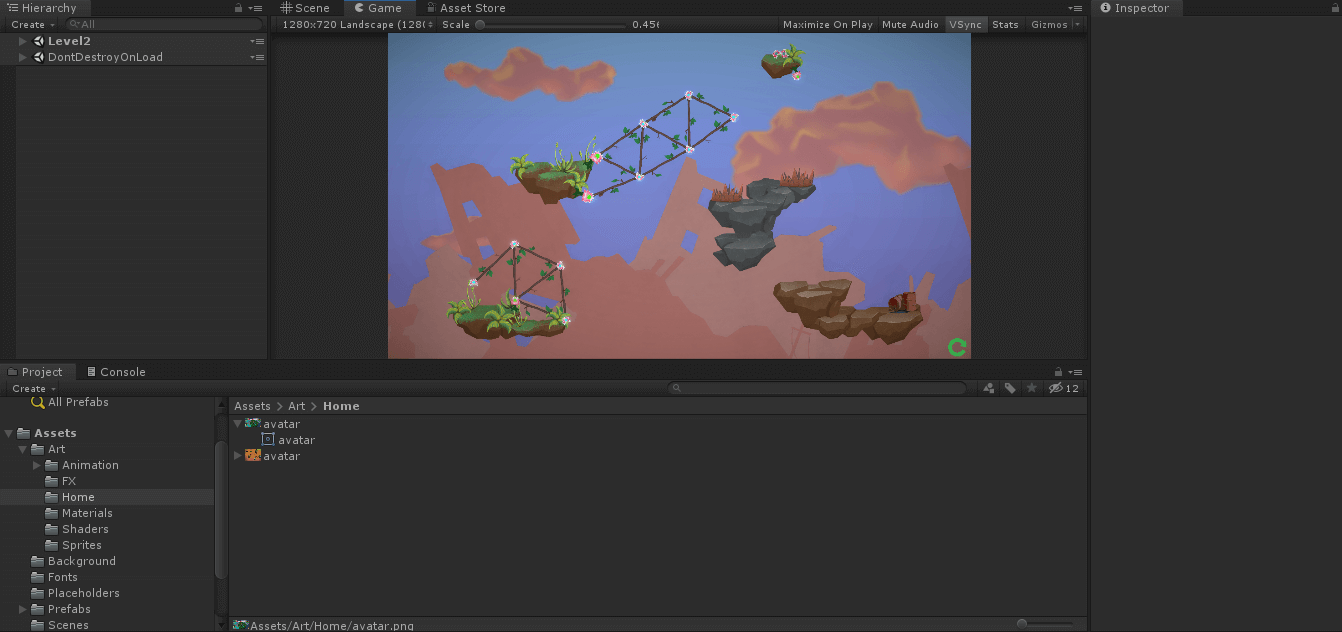Image resolution: width=1342 pixels, height=632 pixels.
Task: Select the avatar sprite sub-asset icon
Action: click(268, 440)
